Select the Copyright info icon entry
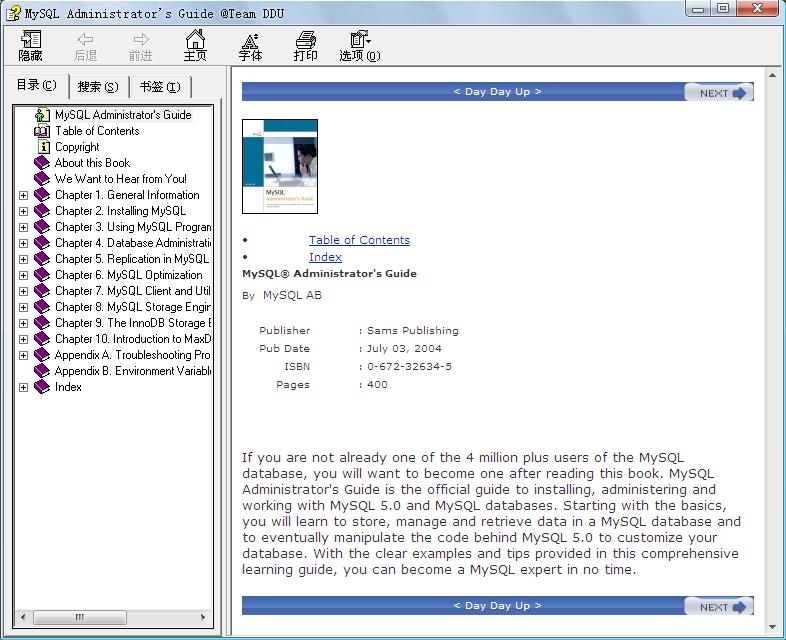786x640 pixels. pyautogui.click(x=76, y=147)
